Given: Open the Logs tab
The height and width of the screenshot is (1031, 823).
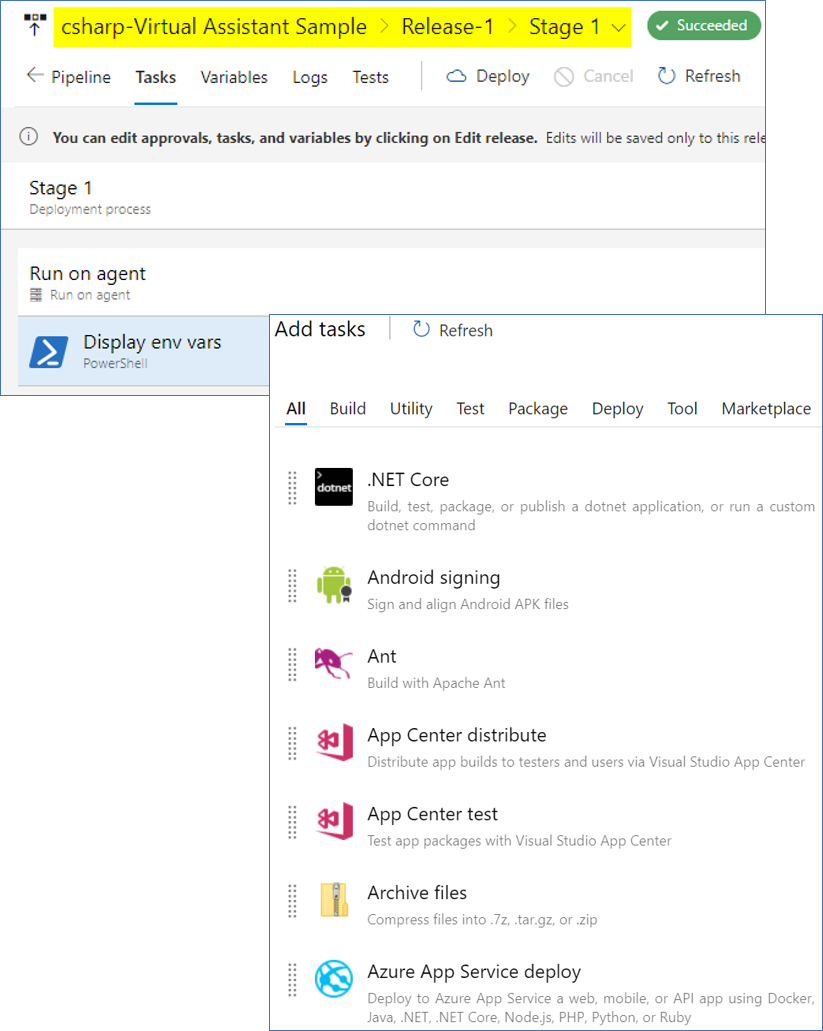Looking at the screenshot, I should (x=310, y=78).
